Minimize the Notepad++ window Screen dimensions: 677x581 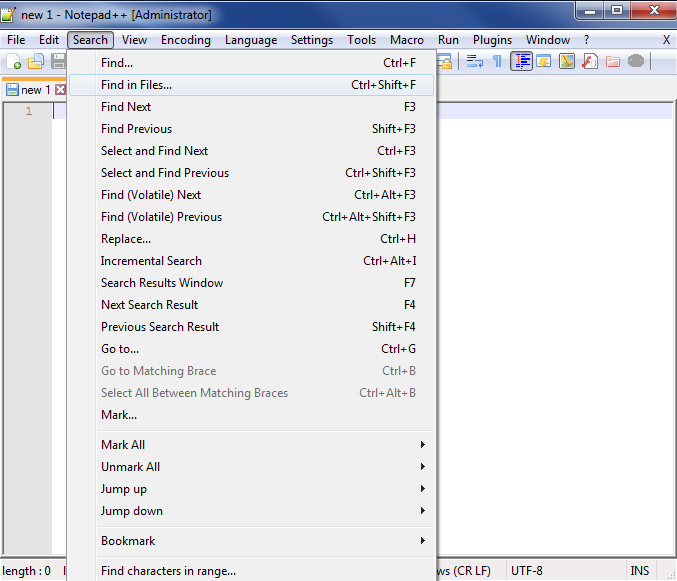[590, 10]
